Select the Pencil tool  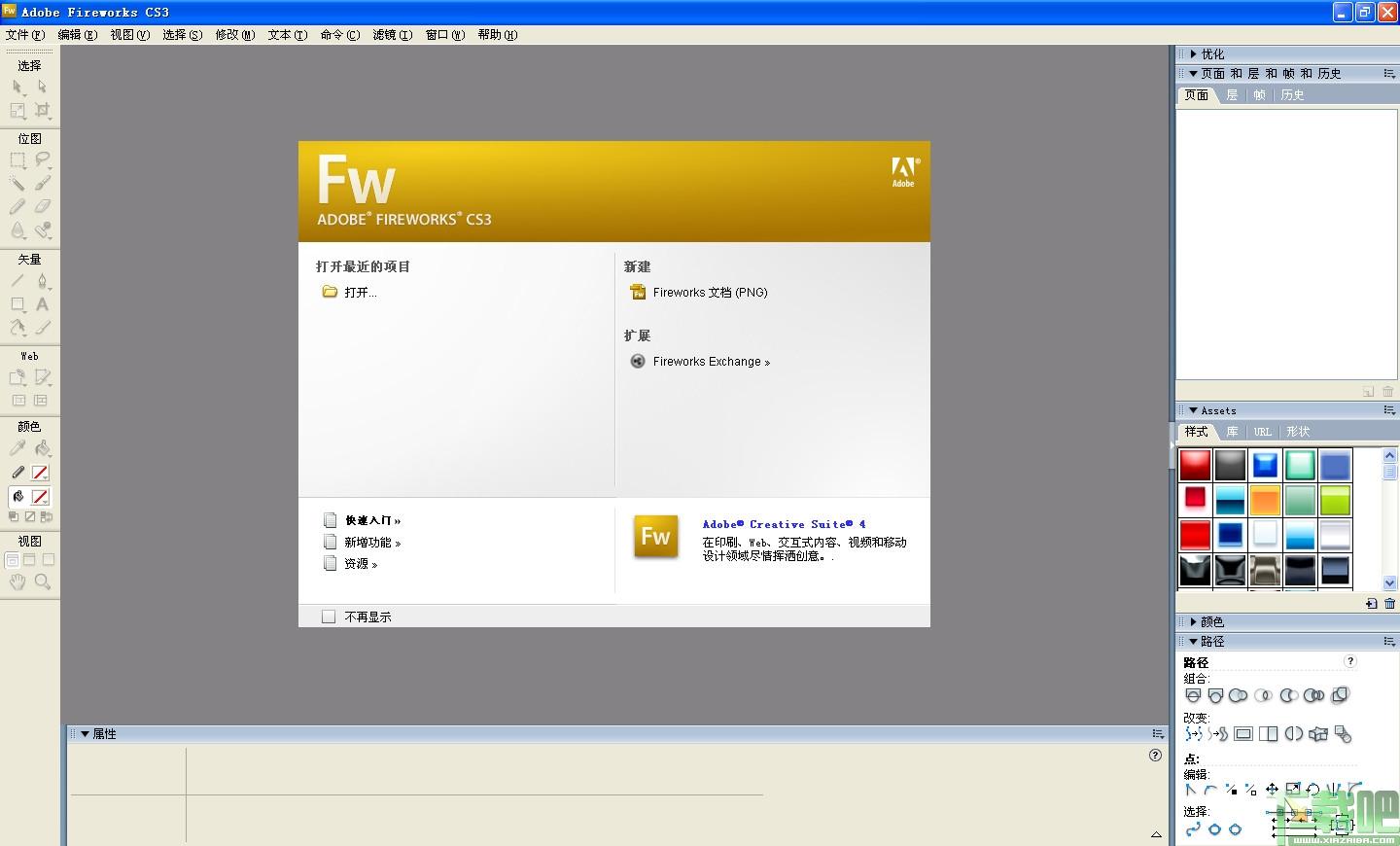[17, 207]
